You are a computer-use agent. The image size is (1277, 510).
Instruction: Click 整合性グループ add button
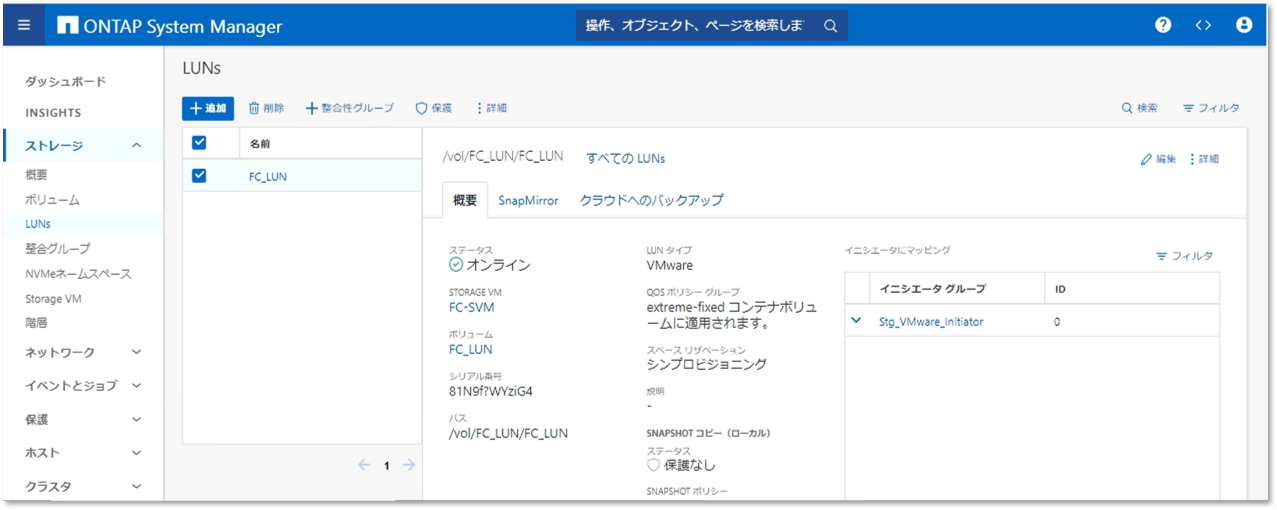(350, 108)
